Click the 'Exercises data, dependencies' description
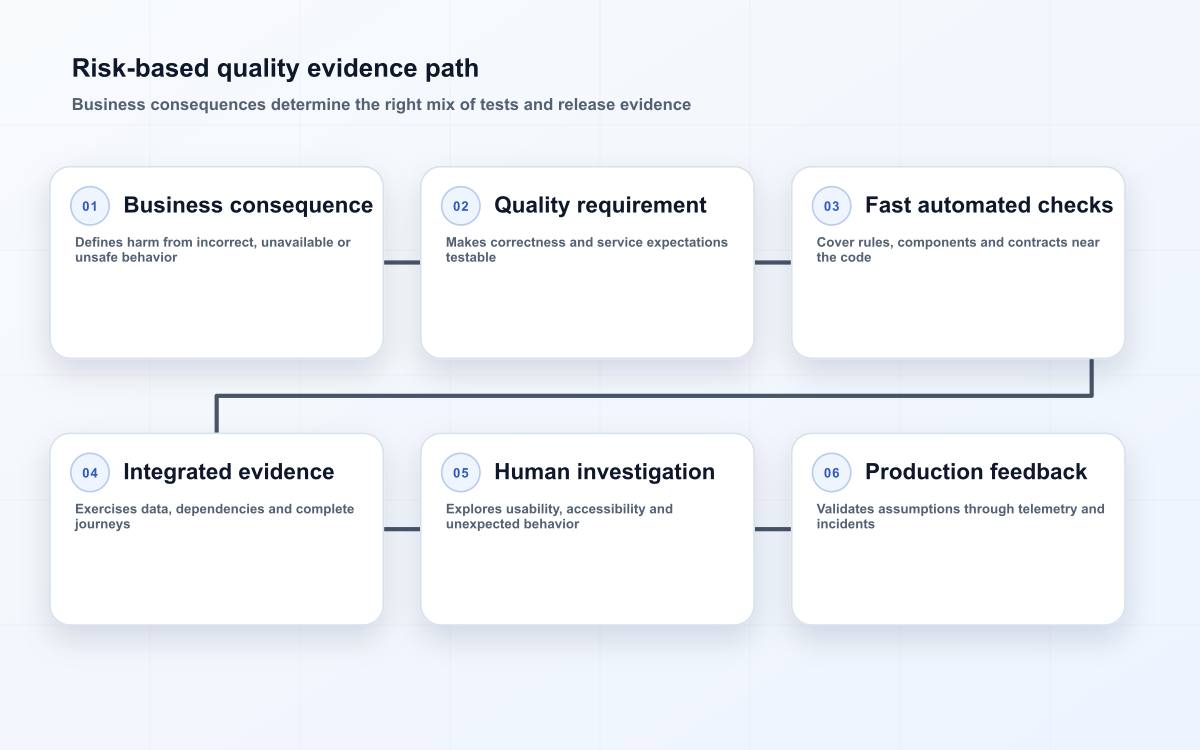The image size is (1200, 750). point(215,517)
